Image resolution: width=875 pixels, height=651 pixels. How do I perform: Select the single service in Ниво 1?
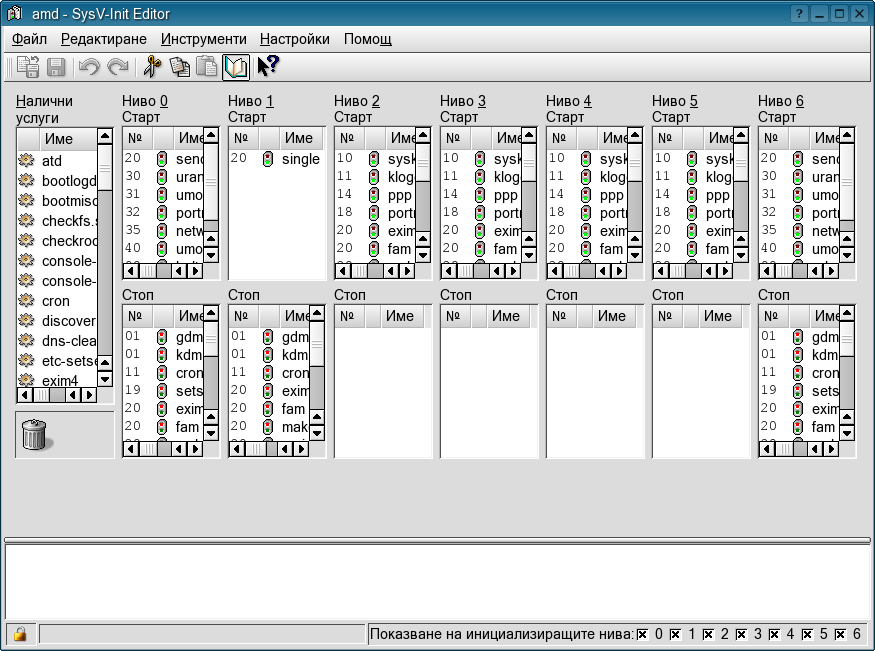click(x=300, y=159)
